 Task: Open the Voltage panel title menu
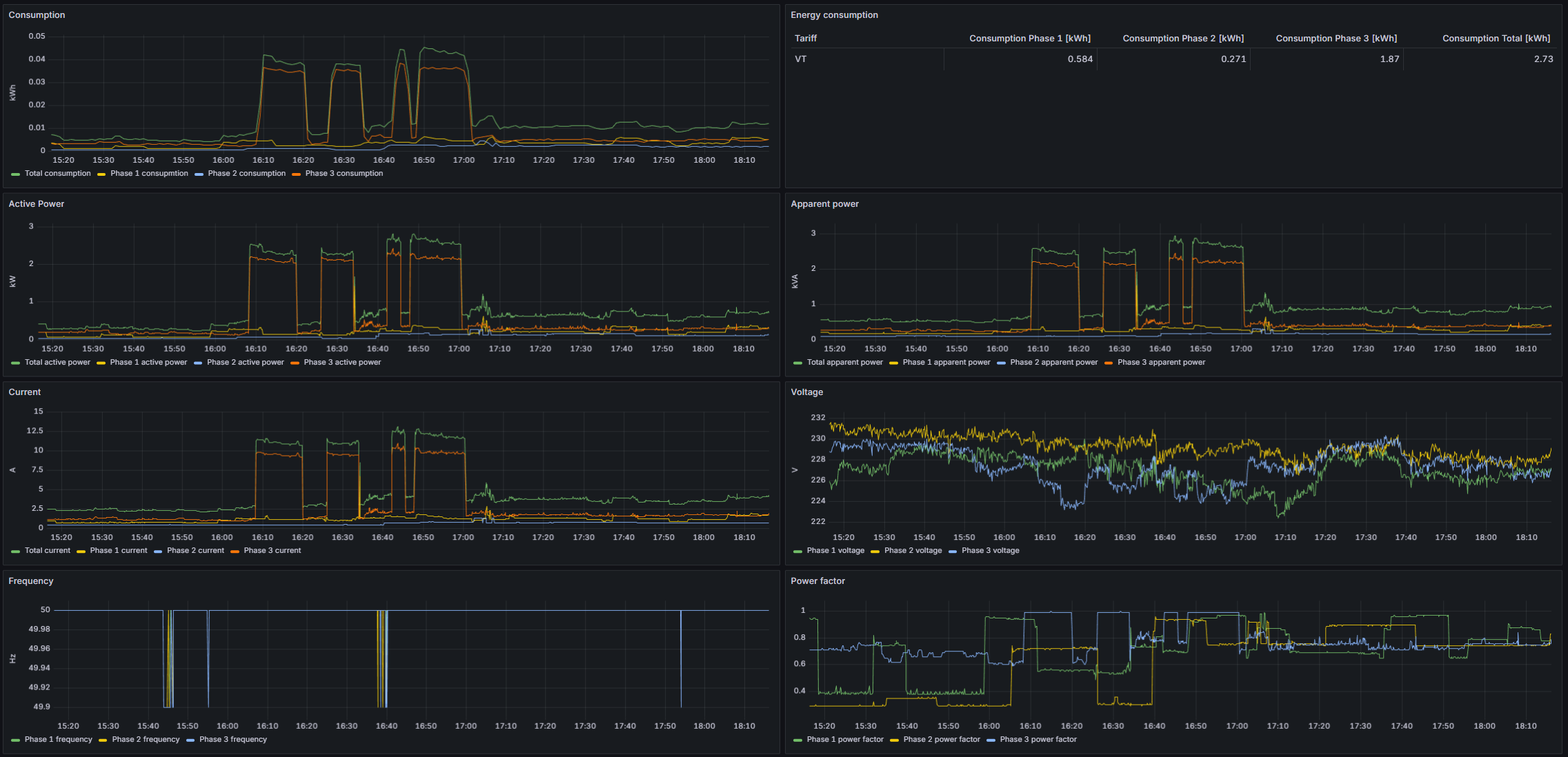[x=806, y=392]
